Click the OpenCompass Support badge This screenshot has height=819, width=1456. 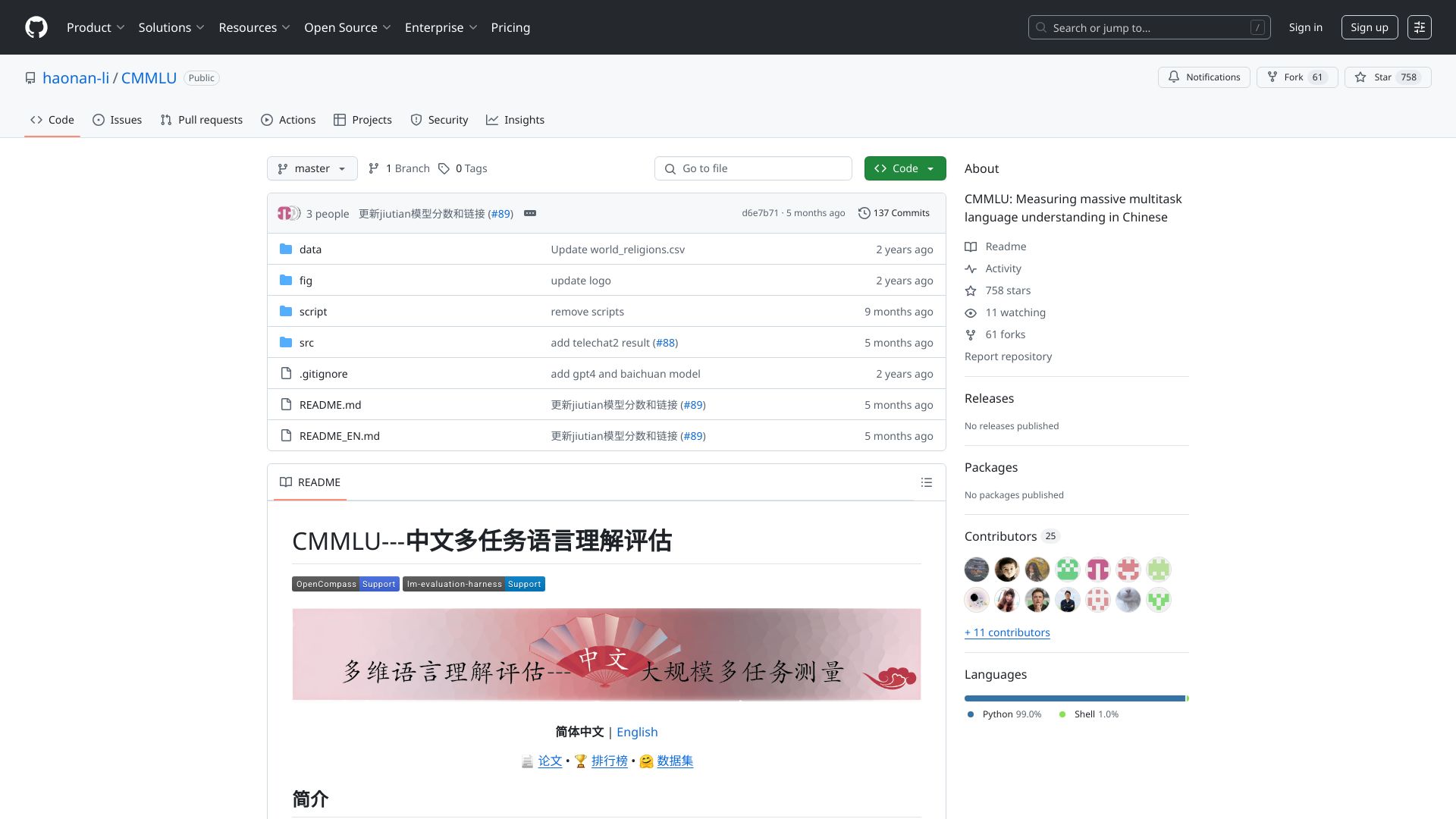(345, 584)
